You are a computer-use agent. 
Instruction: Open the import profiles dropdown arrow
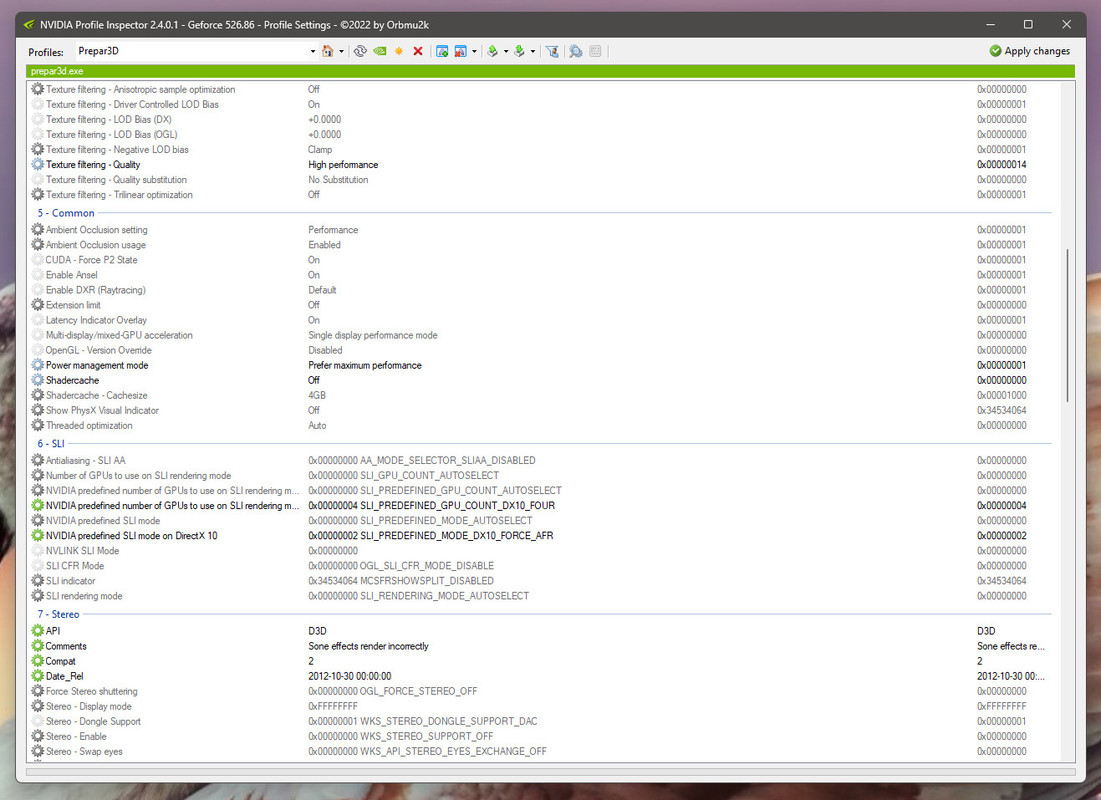[533, 51]
